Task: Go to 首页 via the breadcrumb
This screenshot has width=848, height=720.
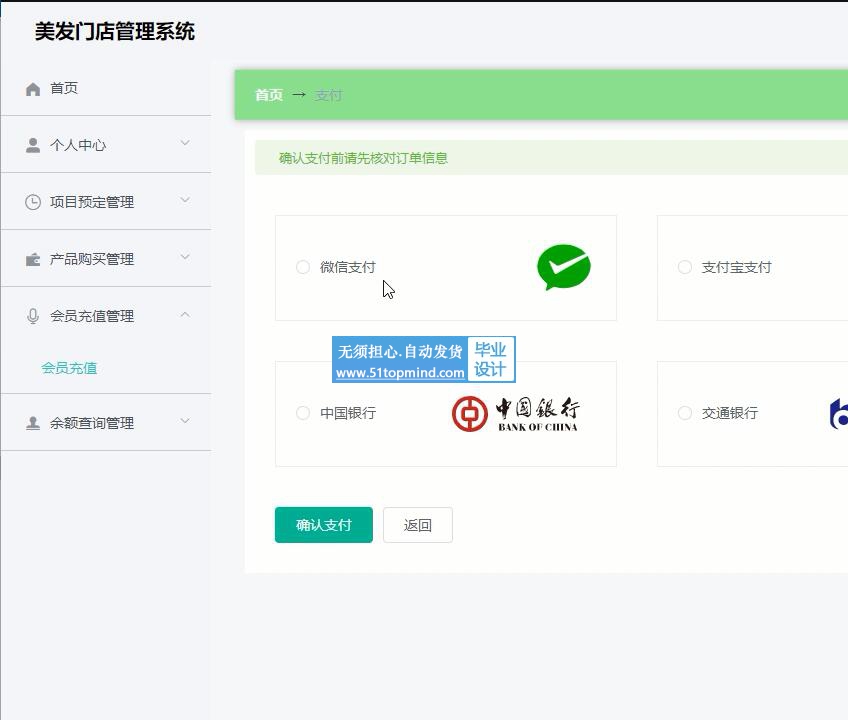Action: click(269, 95)
